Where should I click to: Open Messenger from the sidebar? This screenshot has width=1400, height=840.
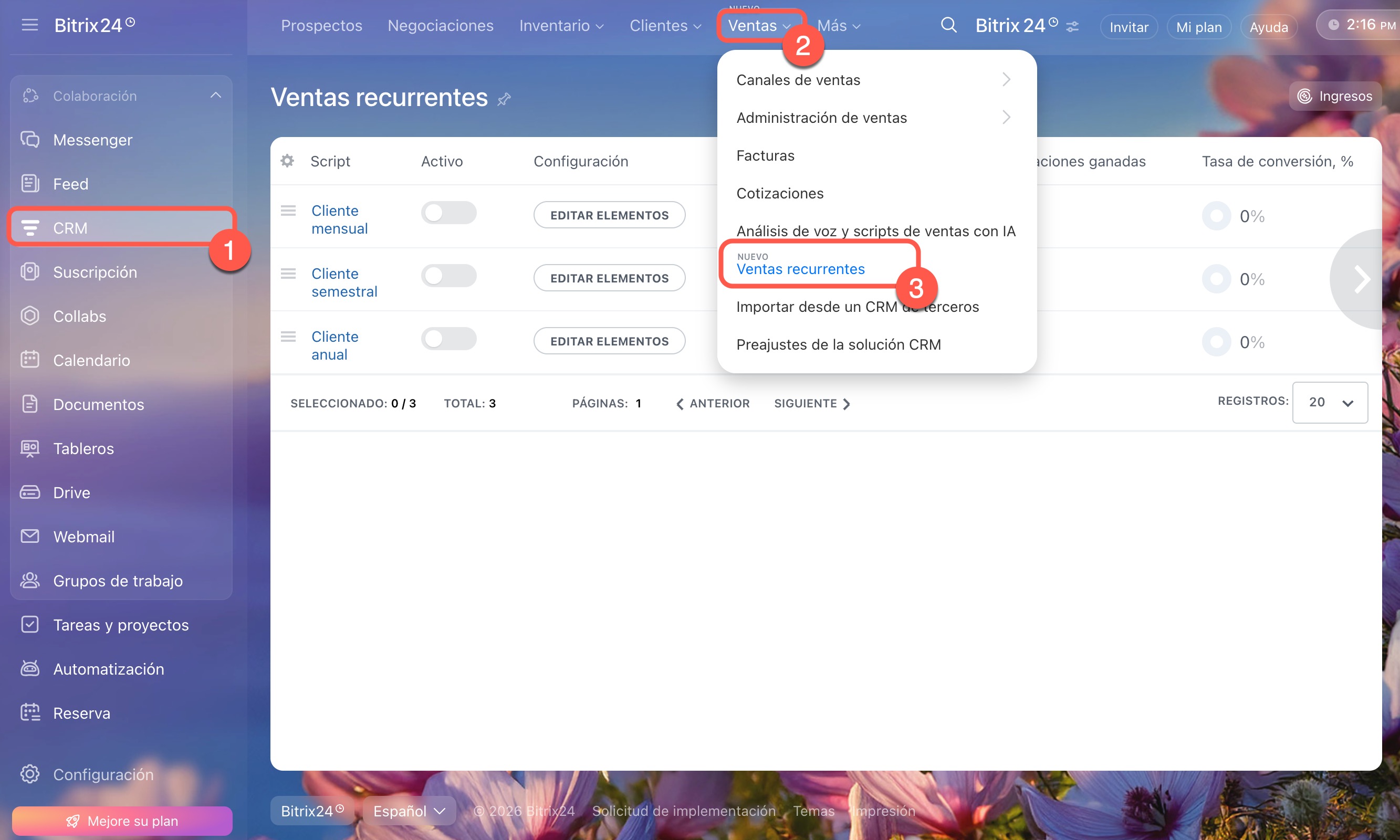(x=92, y=140)
